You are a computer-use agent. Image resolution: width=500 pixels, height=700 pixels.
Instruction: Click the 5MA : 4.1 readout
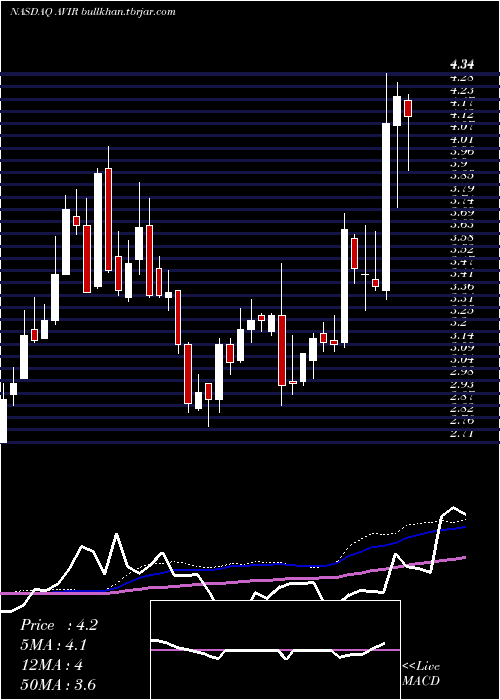click(53, 645)
